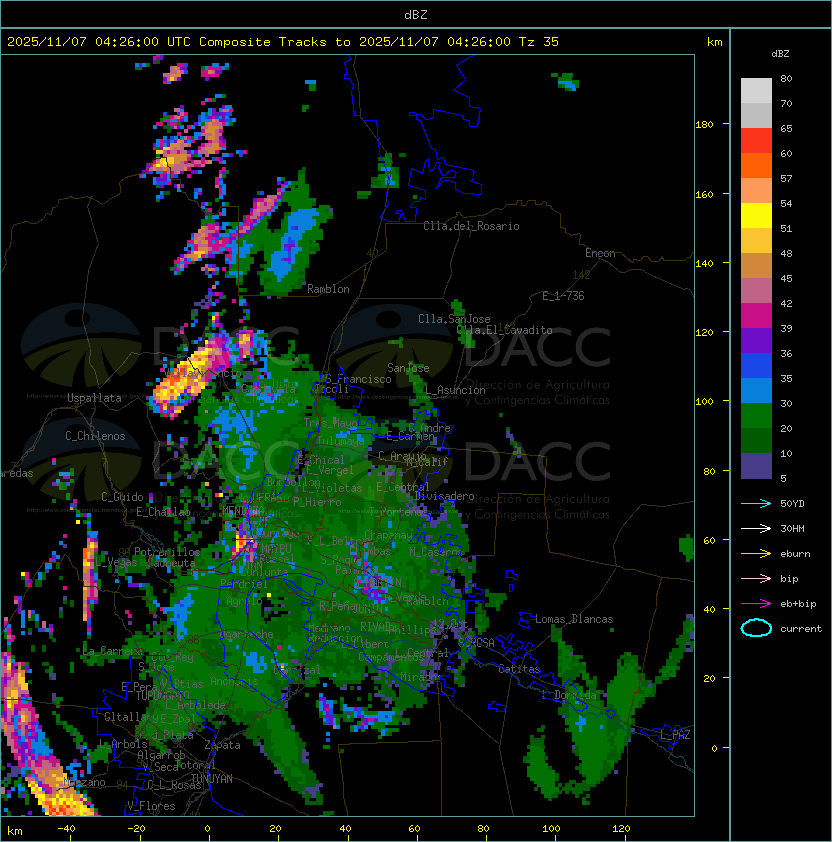Image resolution: width=832 pixels, height=842 pixels.
Task: Click the 'Ramblon' label near radar echoes
Action: click(328, 289)
